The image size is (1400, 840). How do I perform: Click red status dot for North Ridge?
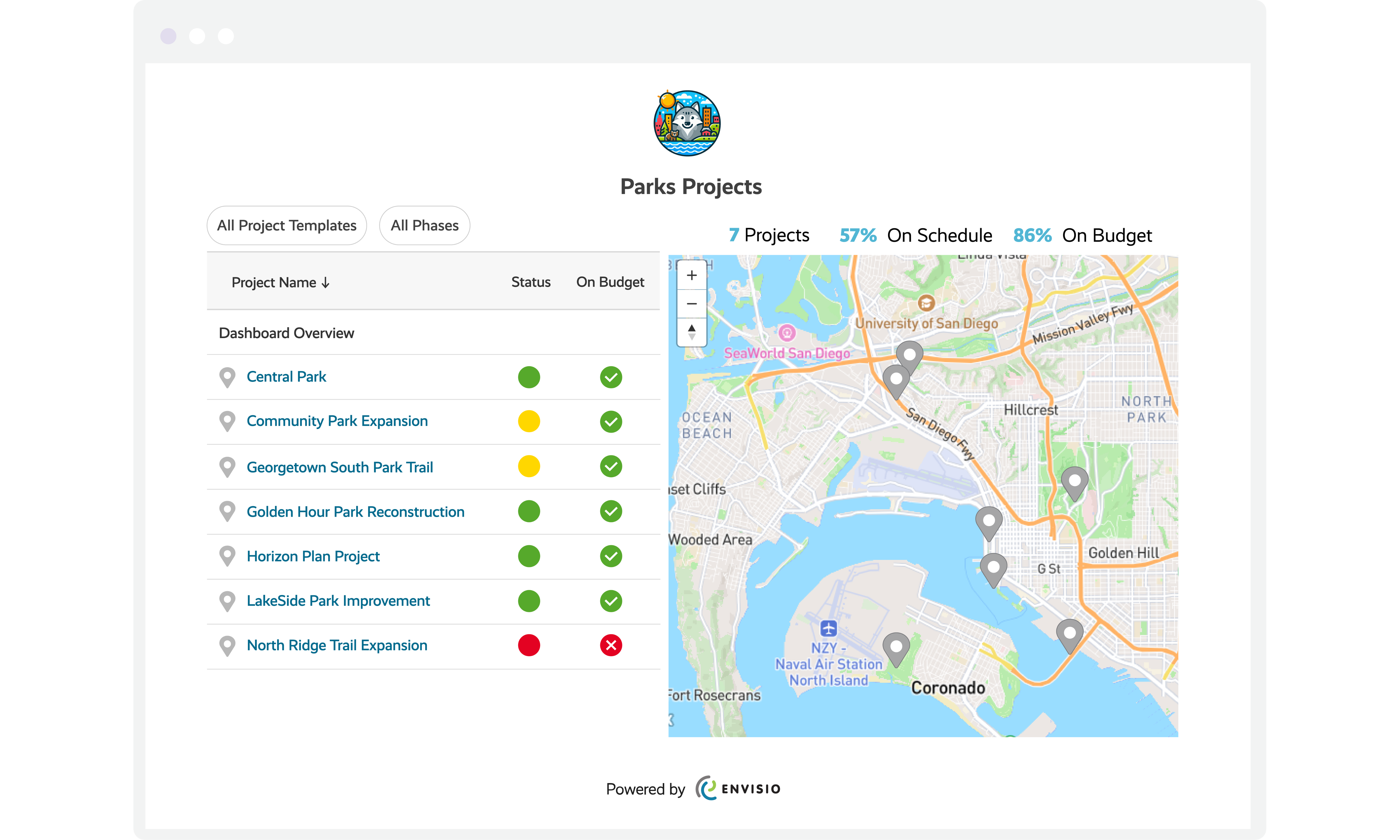click(x=529, y=645)
